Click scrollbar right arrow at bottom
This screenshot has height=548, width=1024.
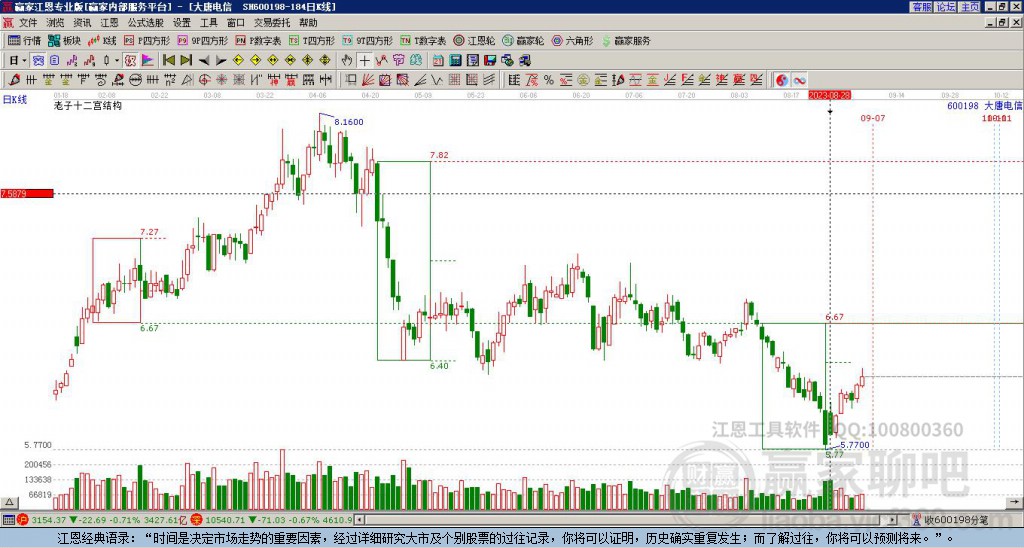point(893,520)
